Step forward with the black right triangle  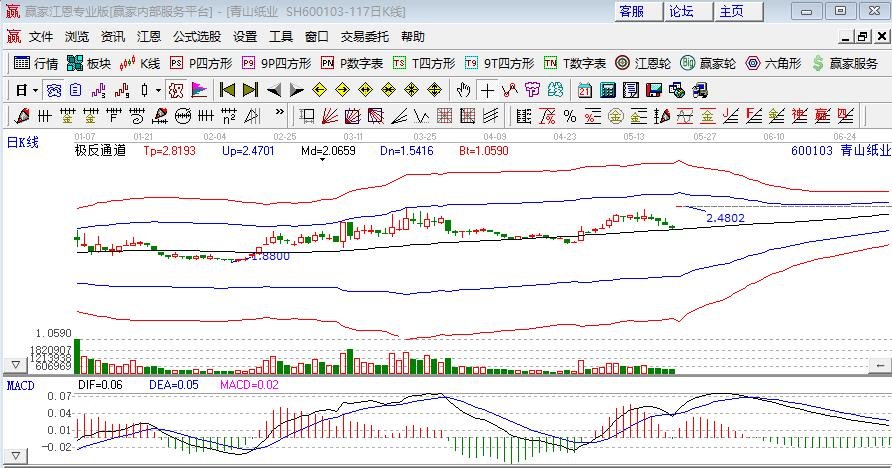[296, 90]
